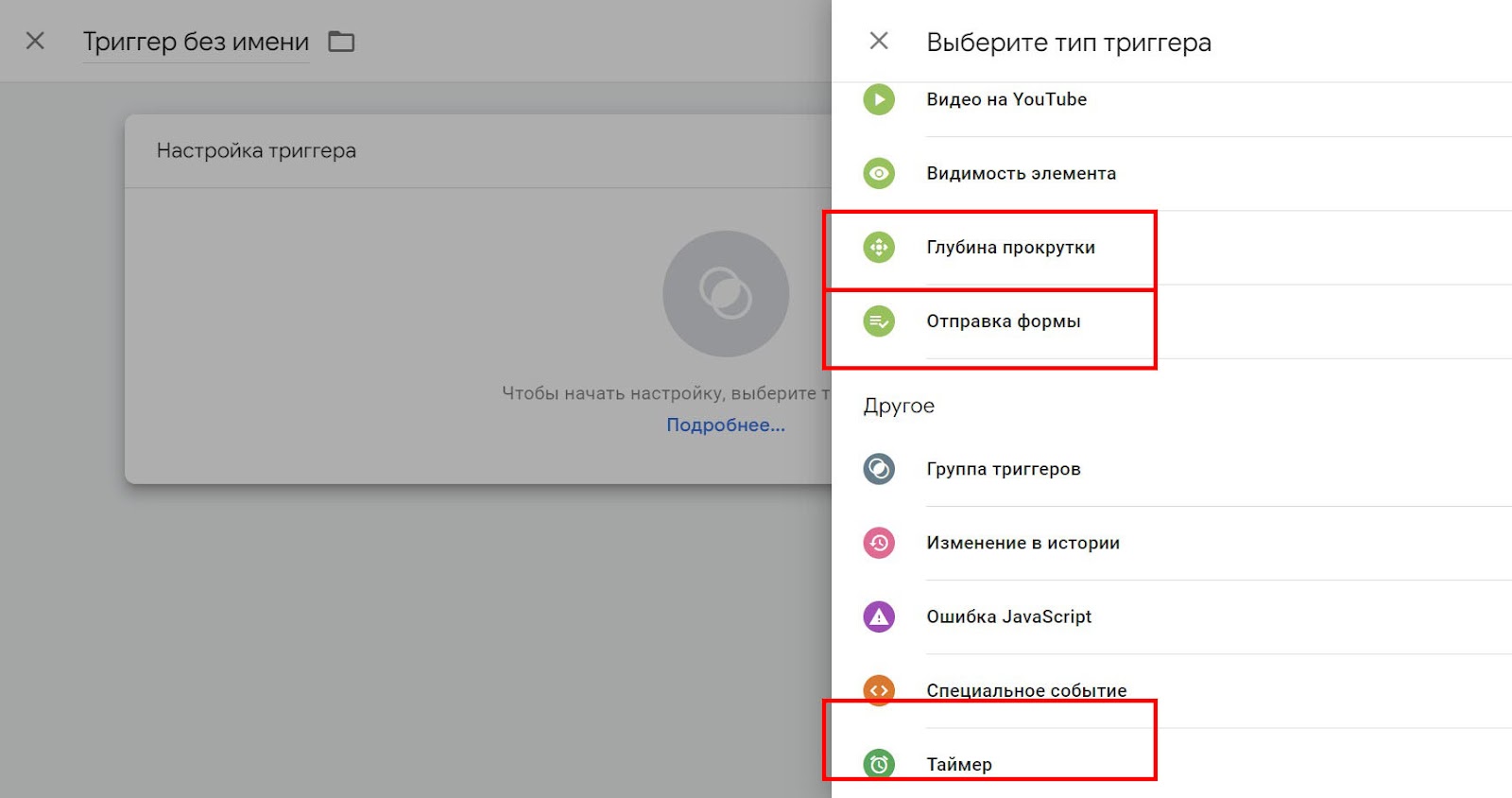Close the untitled trigger editor
The image size is (1512, 798).
[35, 41]
